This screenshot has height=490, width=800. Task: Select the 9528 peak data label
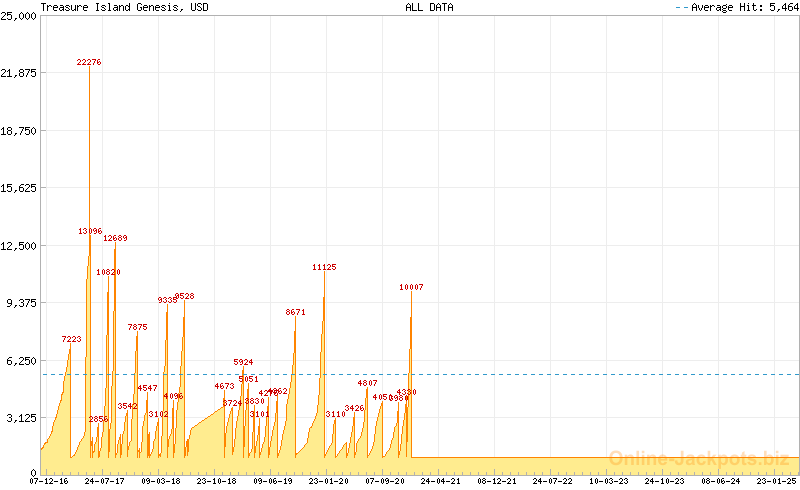[184, 296]
